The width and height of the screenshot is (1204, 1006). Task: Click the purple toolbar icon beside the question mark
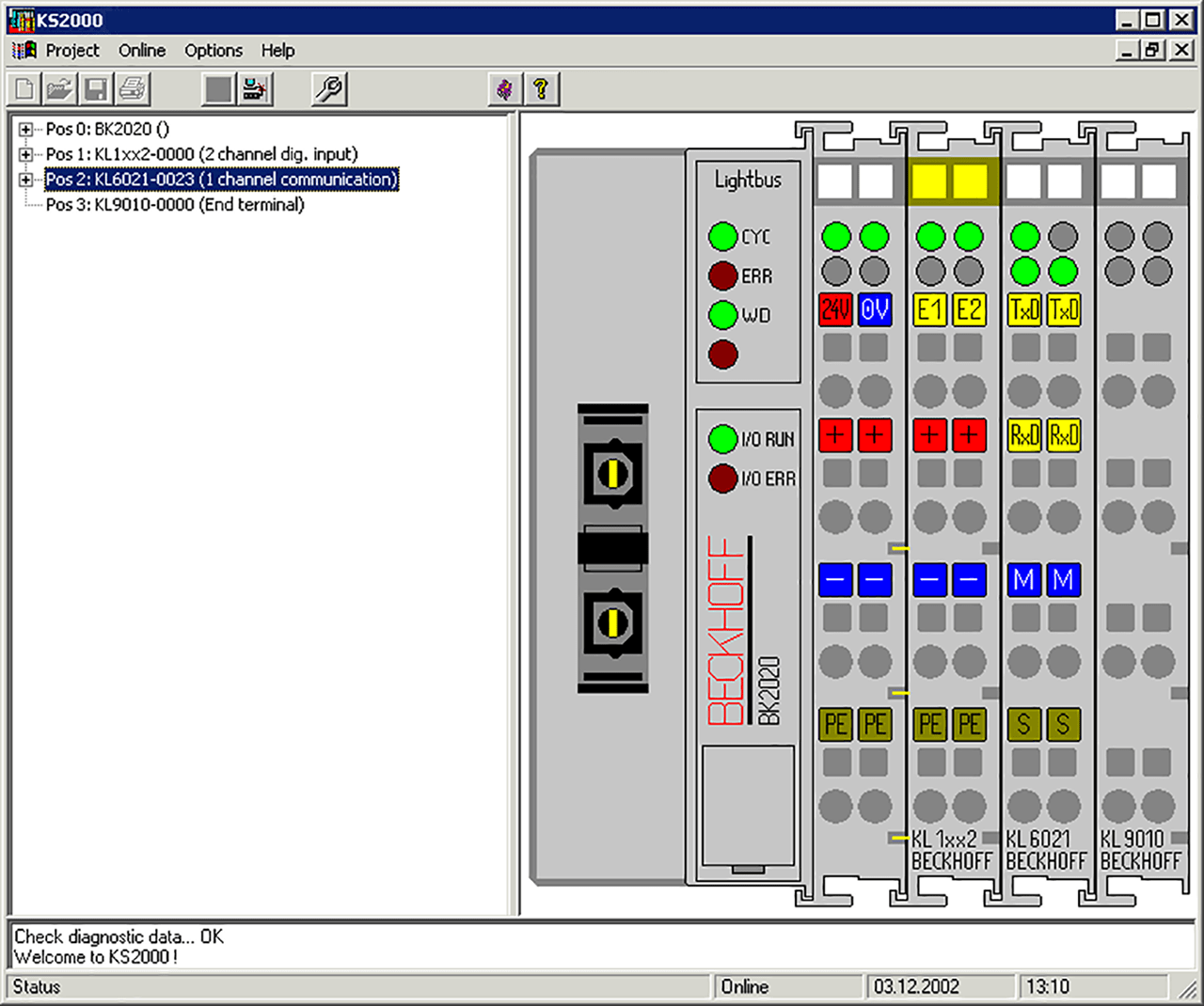(505, 89)
